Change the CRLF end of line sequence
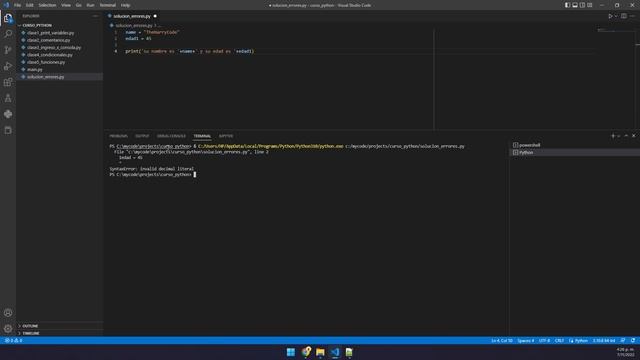Image resolution: width=640 pixels, height=360 pixels. click(x=559, y=340)
